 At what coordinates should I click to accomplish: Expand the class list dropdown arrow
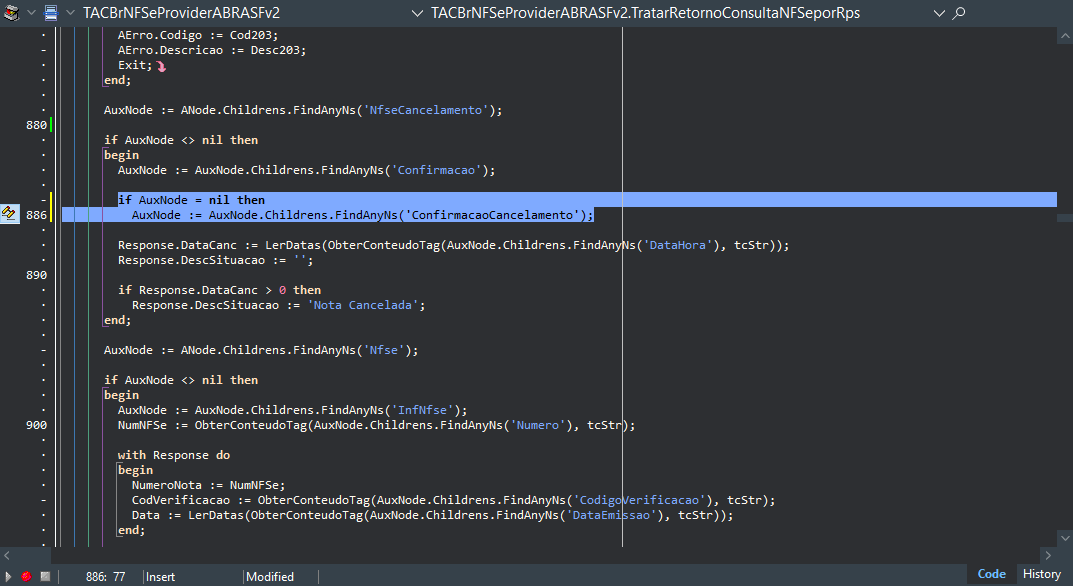417,13
